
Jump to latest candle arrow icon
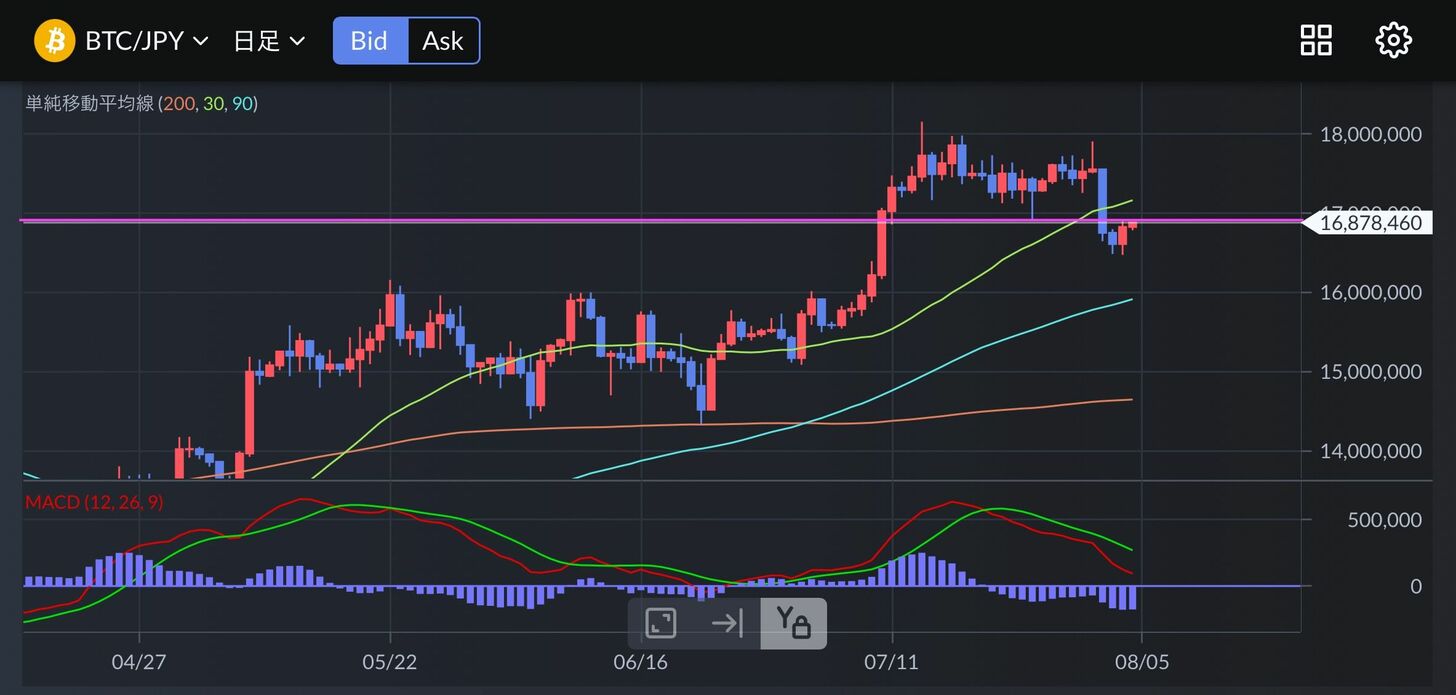coord(727,623)
